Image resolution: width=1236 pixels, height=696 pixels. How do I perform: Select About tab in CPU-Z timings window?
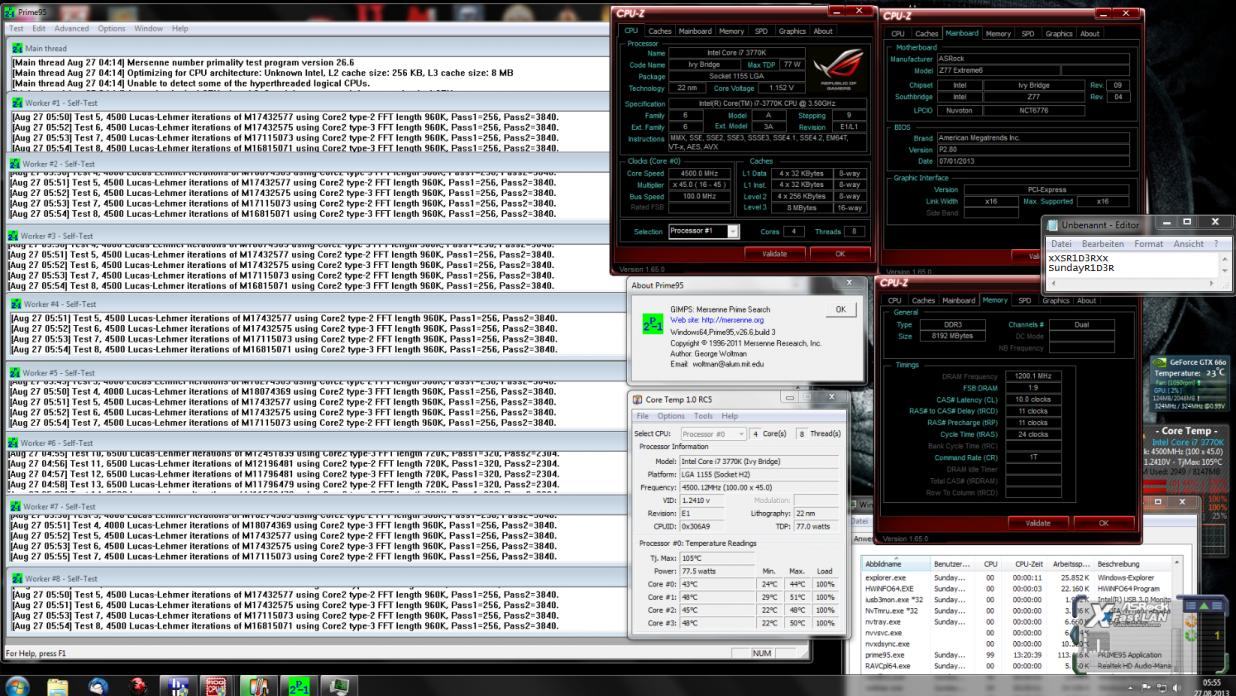1086,300
